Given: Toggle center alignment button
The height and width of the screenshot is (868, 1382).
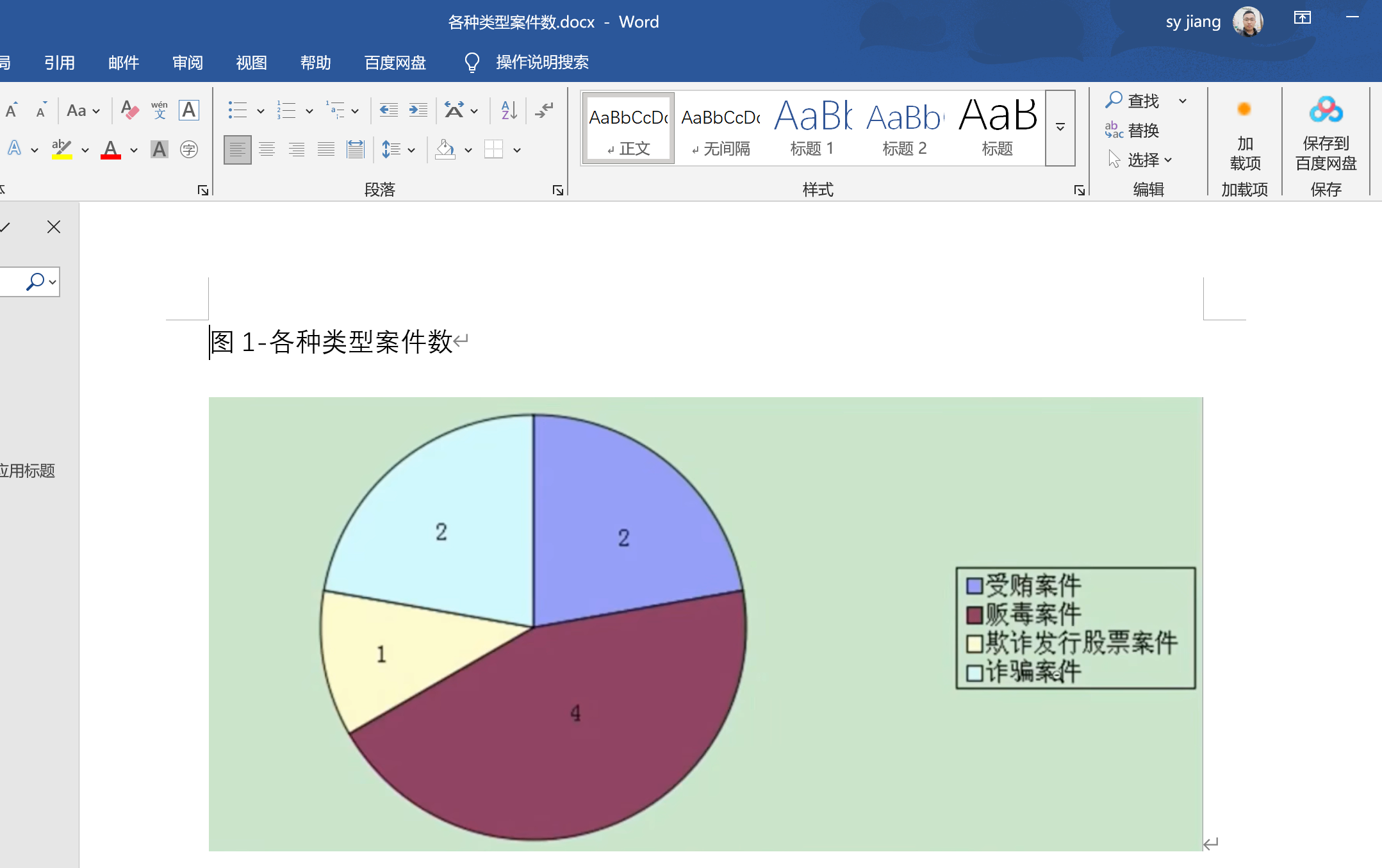Looking at the screenshot, I should 267,150.
